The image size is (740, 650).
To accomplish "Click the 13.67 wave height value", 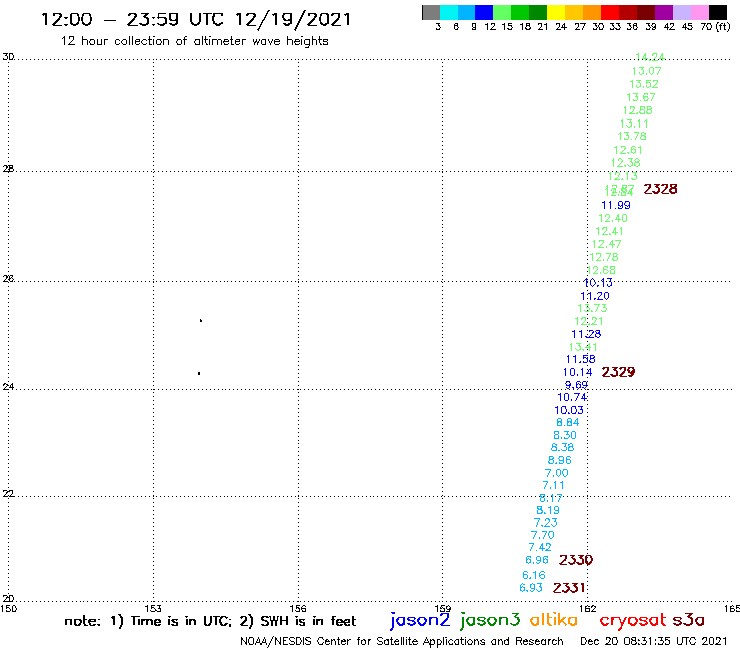I will [641, 97].
